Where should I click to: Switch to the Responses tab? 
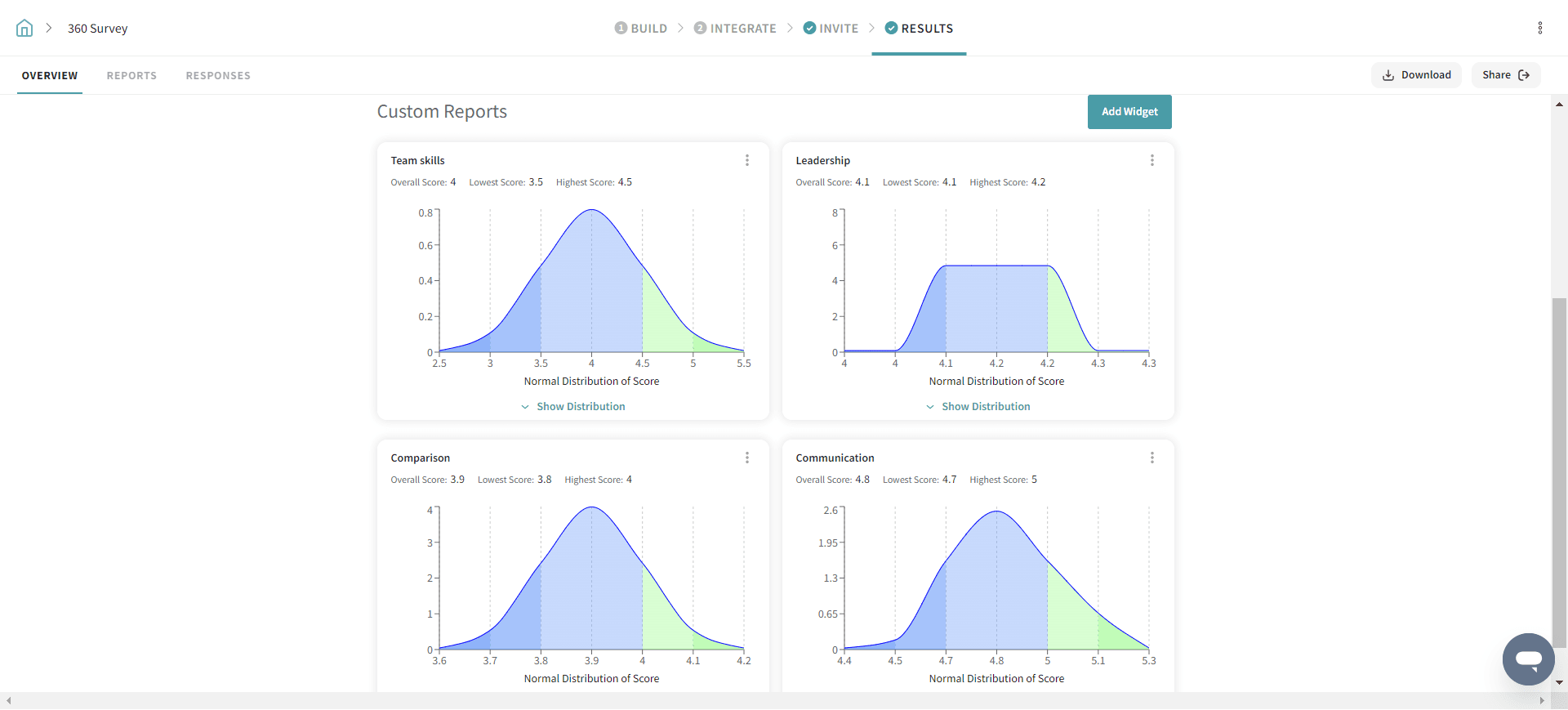tap(218, 76)
